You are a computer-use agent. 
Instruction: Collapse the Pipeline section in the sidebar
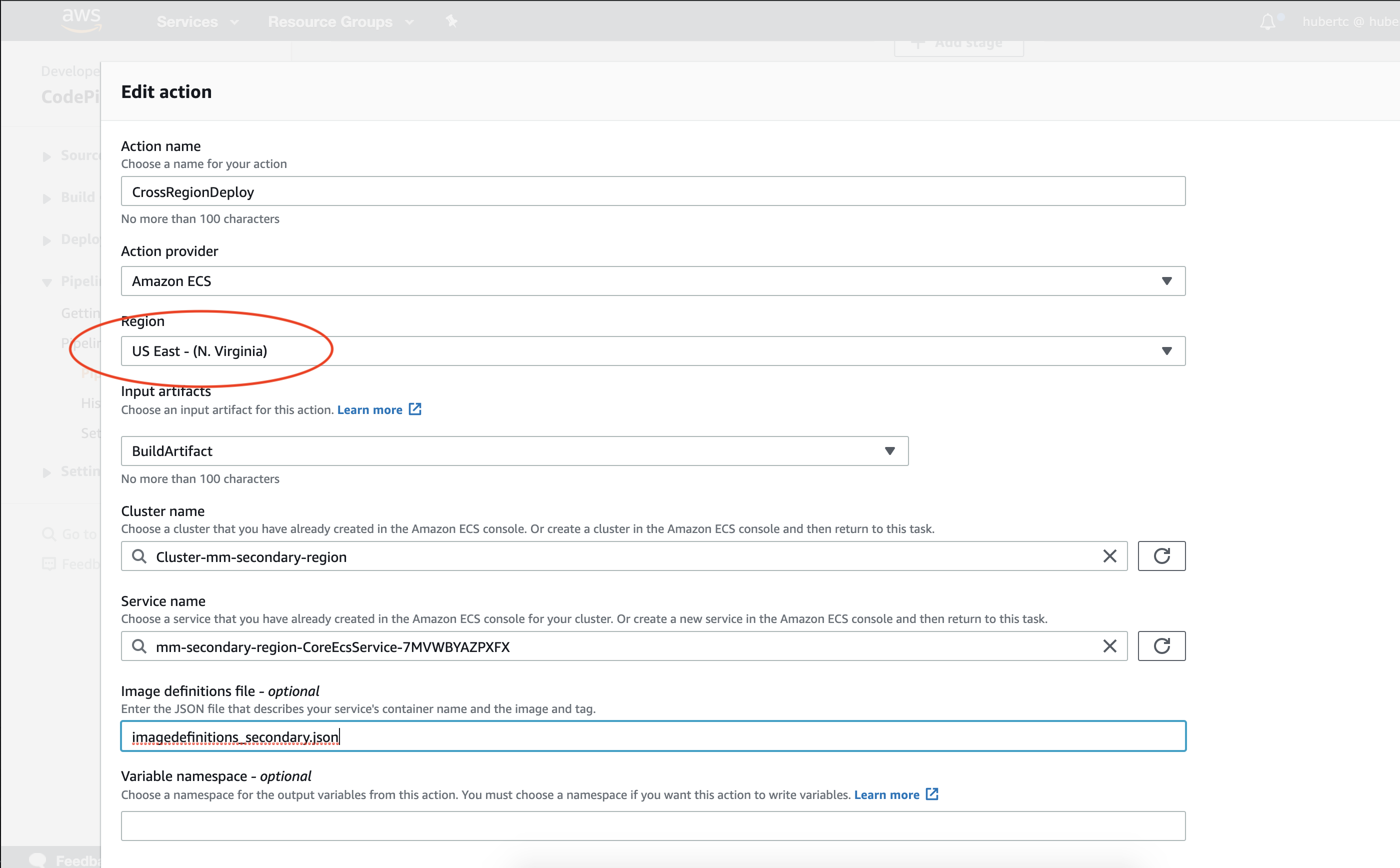tap(47, 282)
